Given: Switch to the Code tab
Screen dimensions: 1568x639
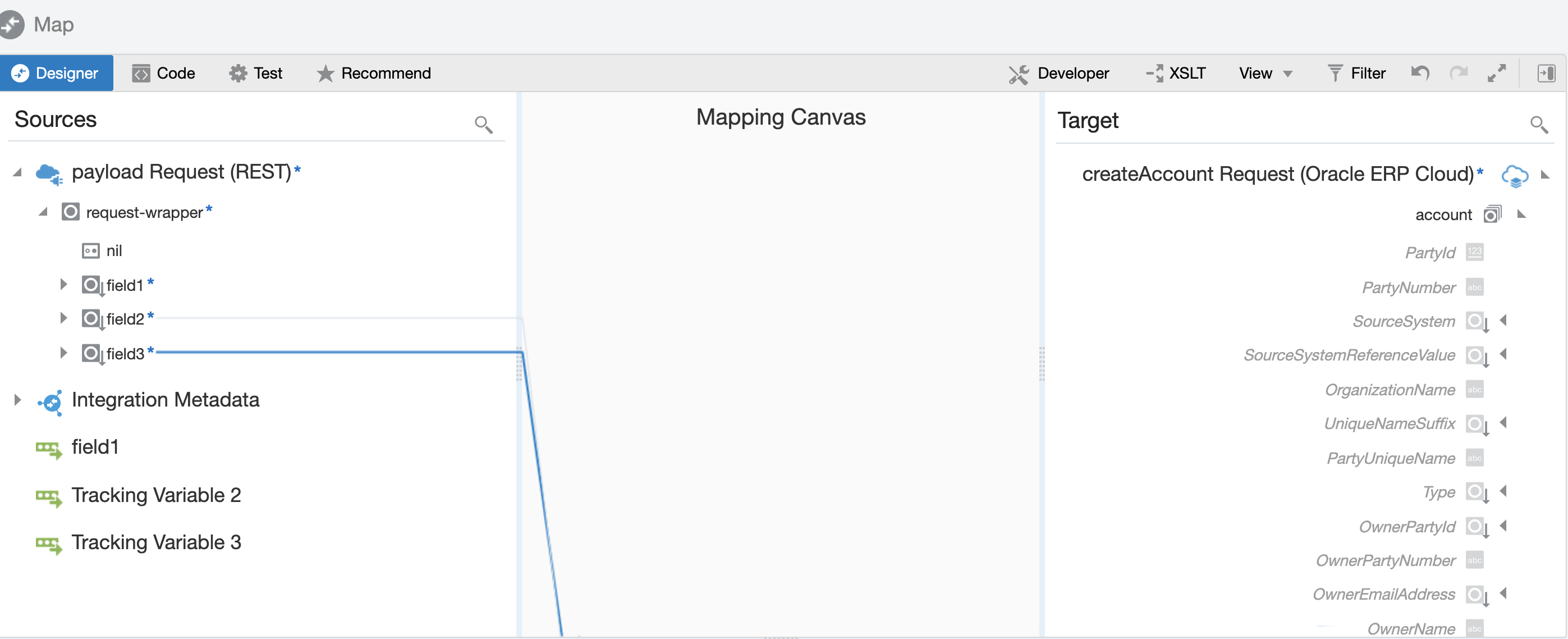Looking at the screenshot, I should click(x=164, y=73).
